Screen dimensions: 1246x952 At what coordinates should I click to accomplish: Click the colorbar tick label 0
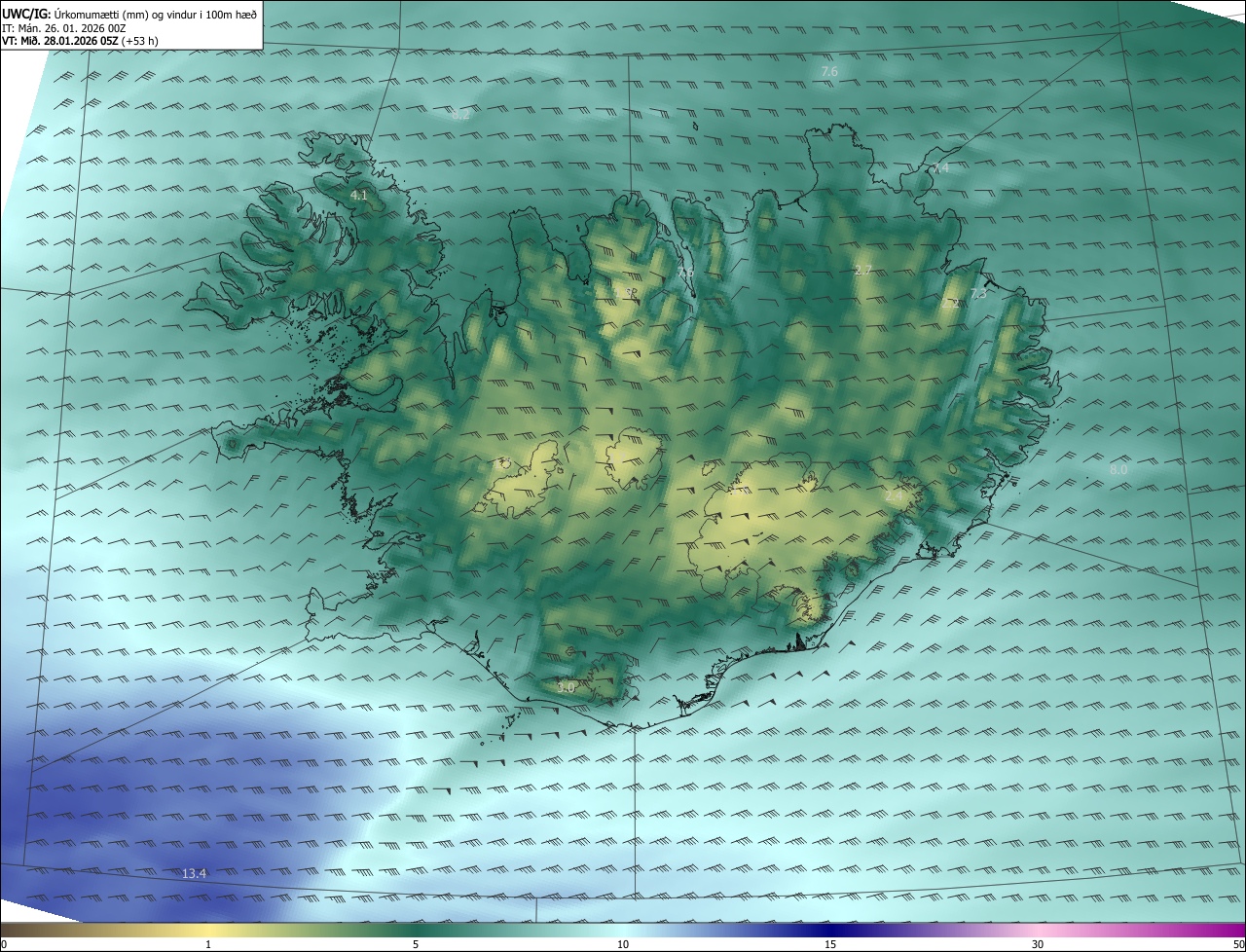(3, 944)
